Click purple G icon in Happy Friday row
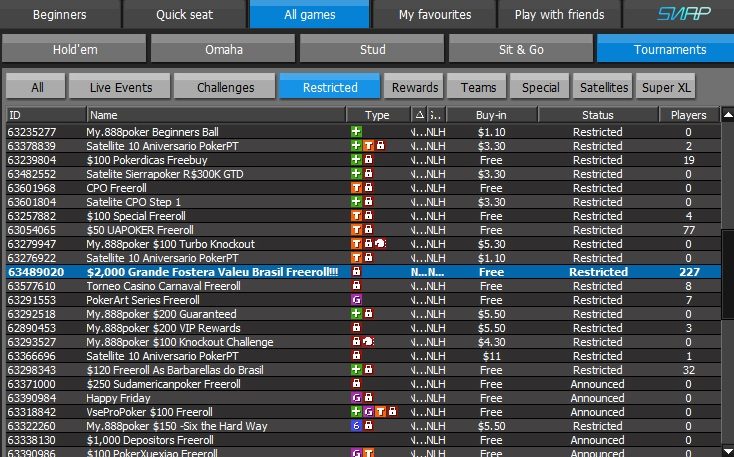Image resolution: width=734 pixels, height=457 pixels. point(356,398)
